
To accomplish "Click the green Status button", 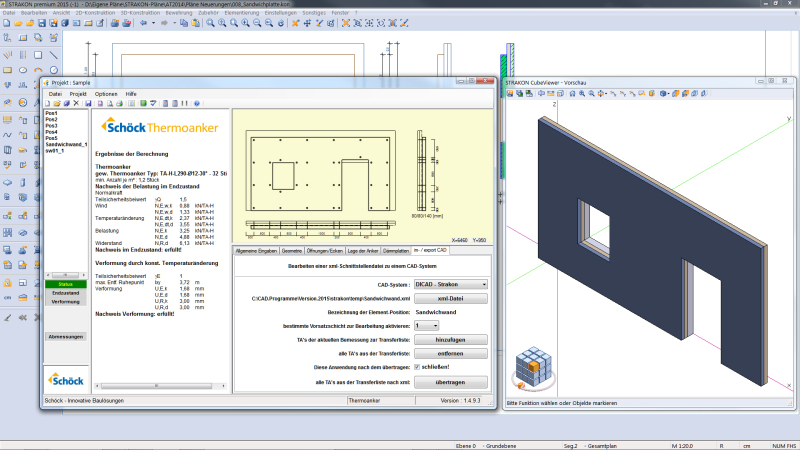I will 66,284.
